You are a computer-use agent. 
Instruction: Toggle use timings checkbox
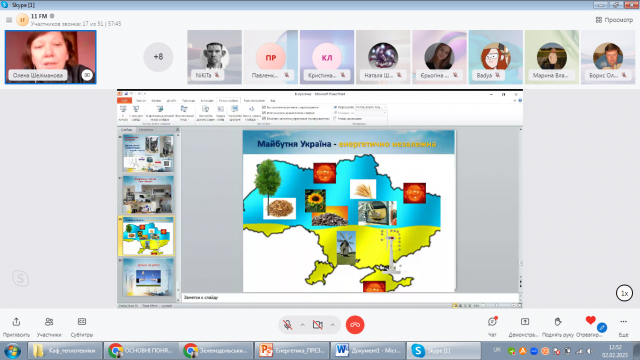[264, 113]
